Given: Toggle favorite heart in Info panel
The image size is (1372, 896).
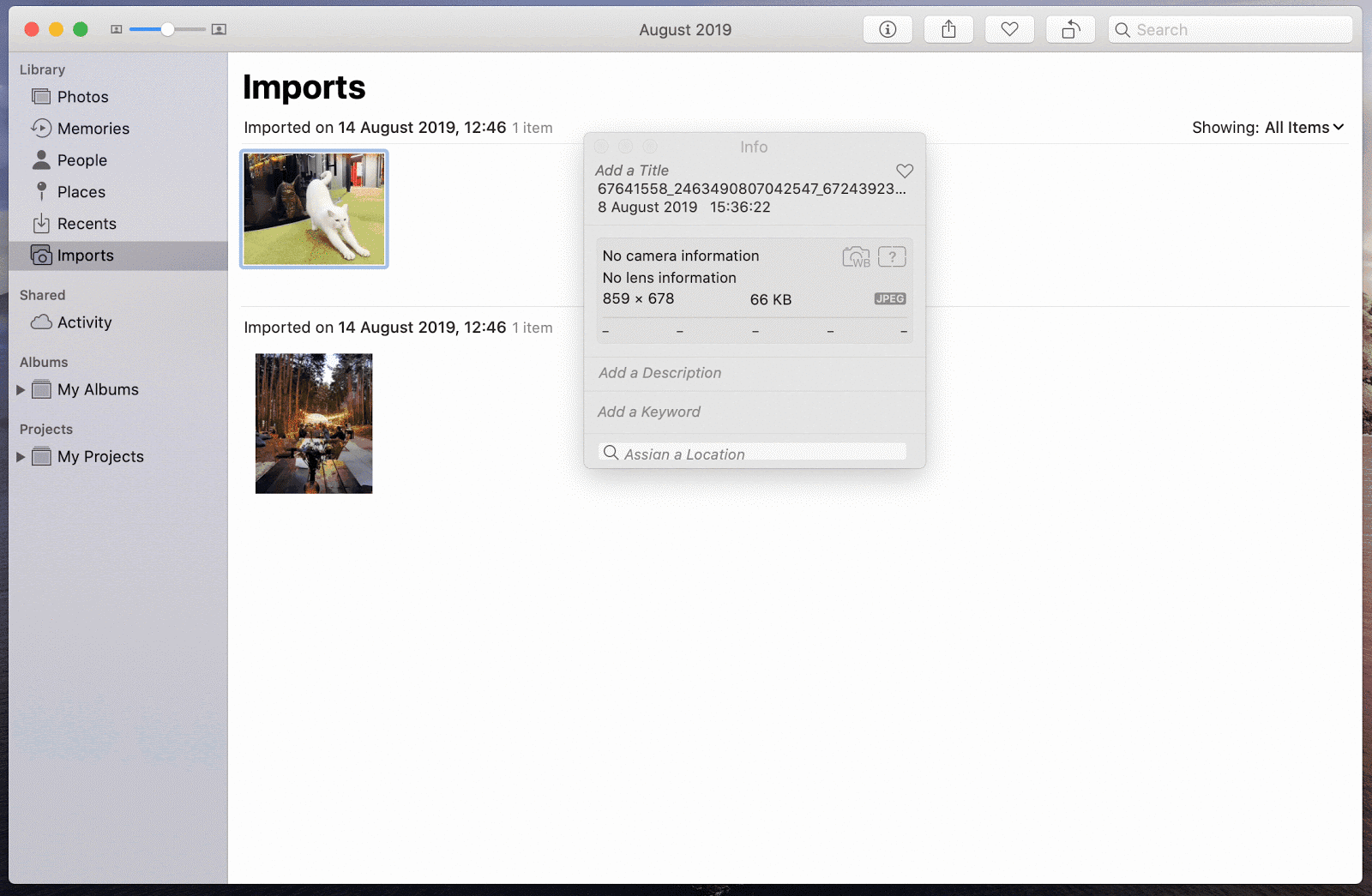Looking at the screenshot, I should coord(904,171).
